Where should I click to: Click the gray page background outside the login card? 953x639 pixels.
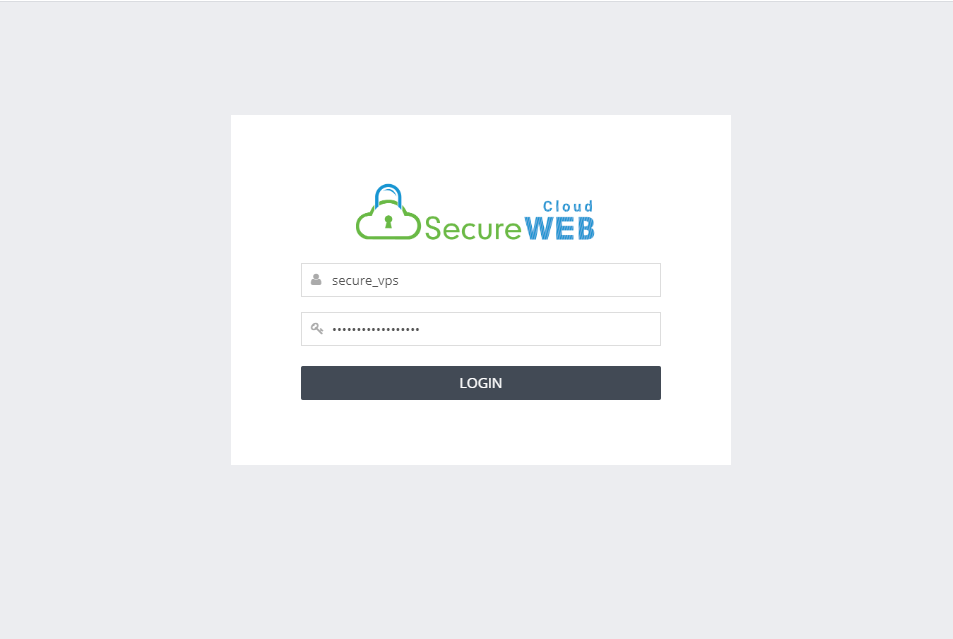tap(115, 304)
